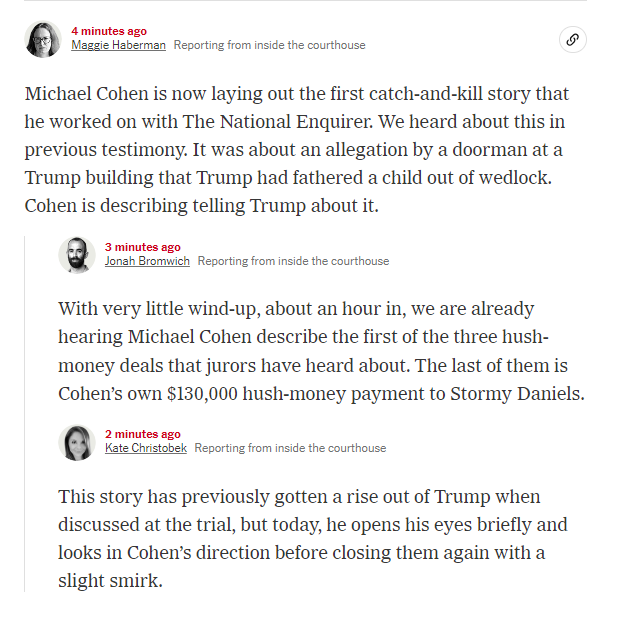Click the paragraph starting 'This story has previously'

point(313,539)
